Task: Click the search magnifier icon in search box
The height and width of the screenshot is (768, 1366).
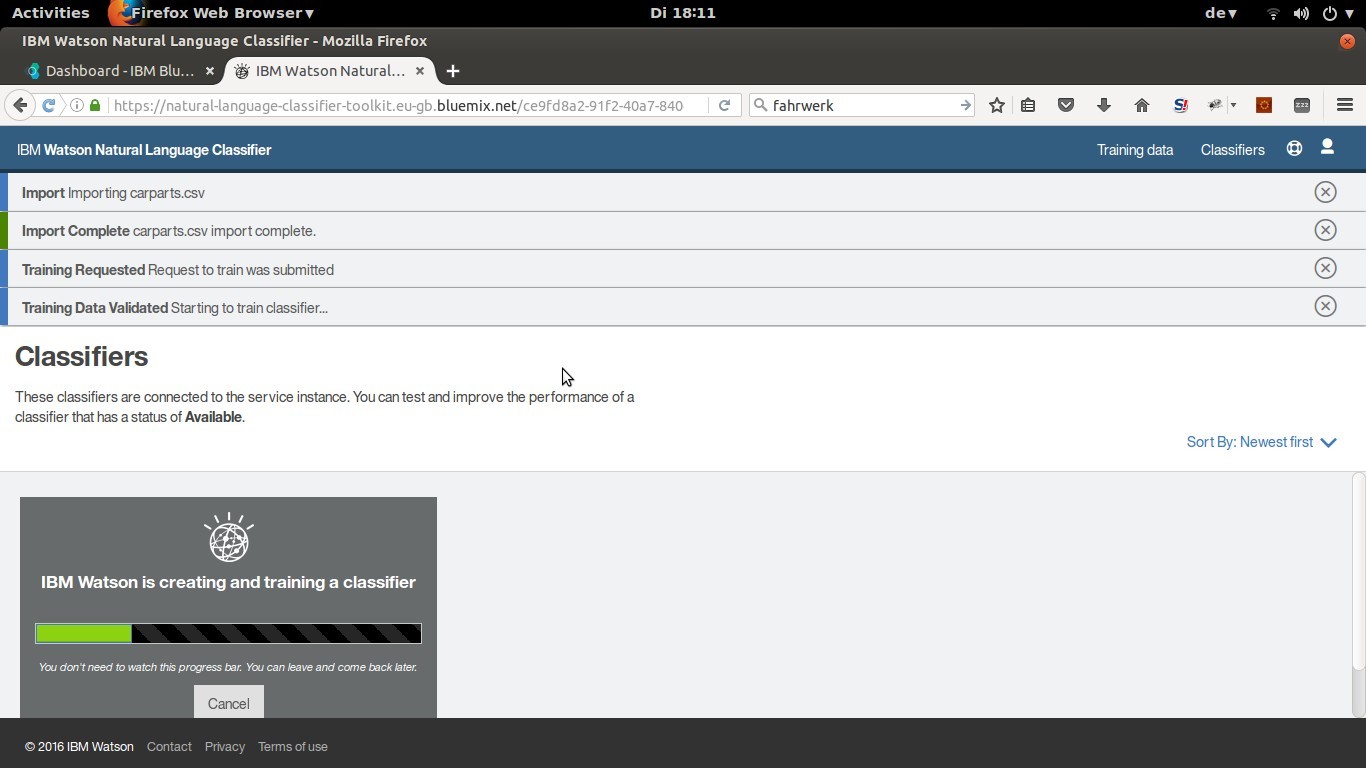Action: (x=760, y=105)
